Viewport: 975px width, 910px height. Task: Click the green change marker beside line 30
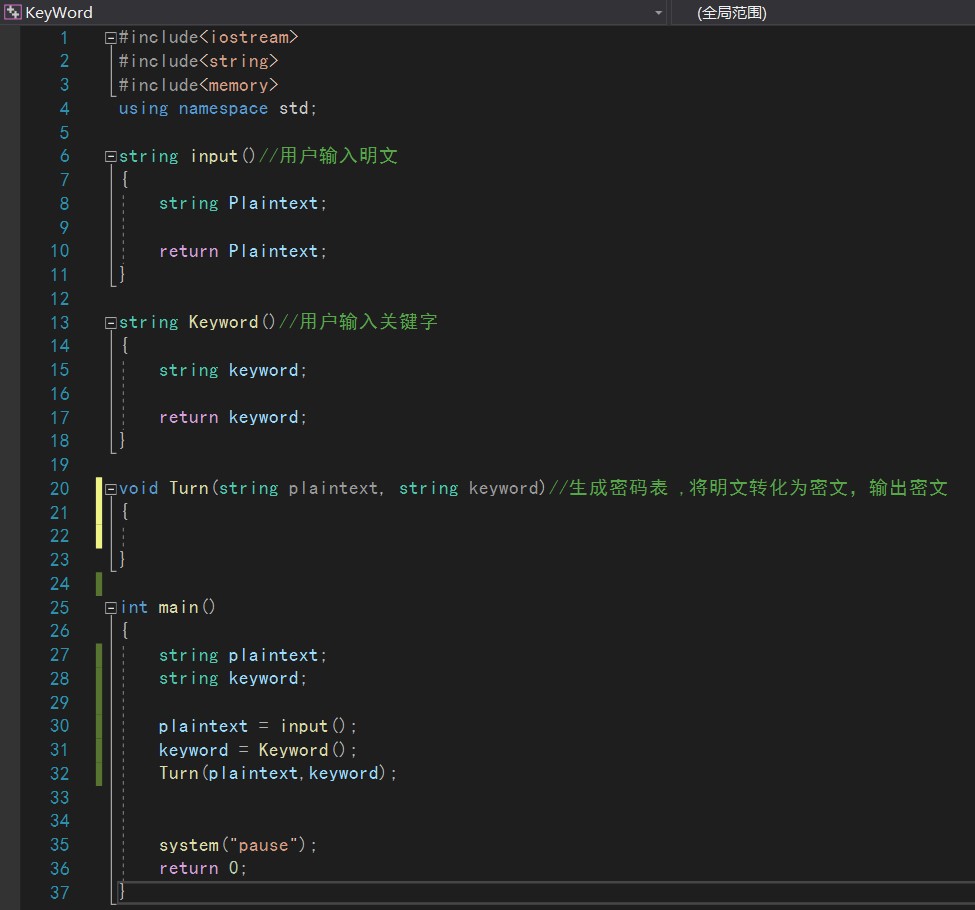[x=99, y=726]
